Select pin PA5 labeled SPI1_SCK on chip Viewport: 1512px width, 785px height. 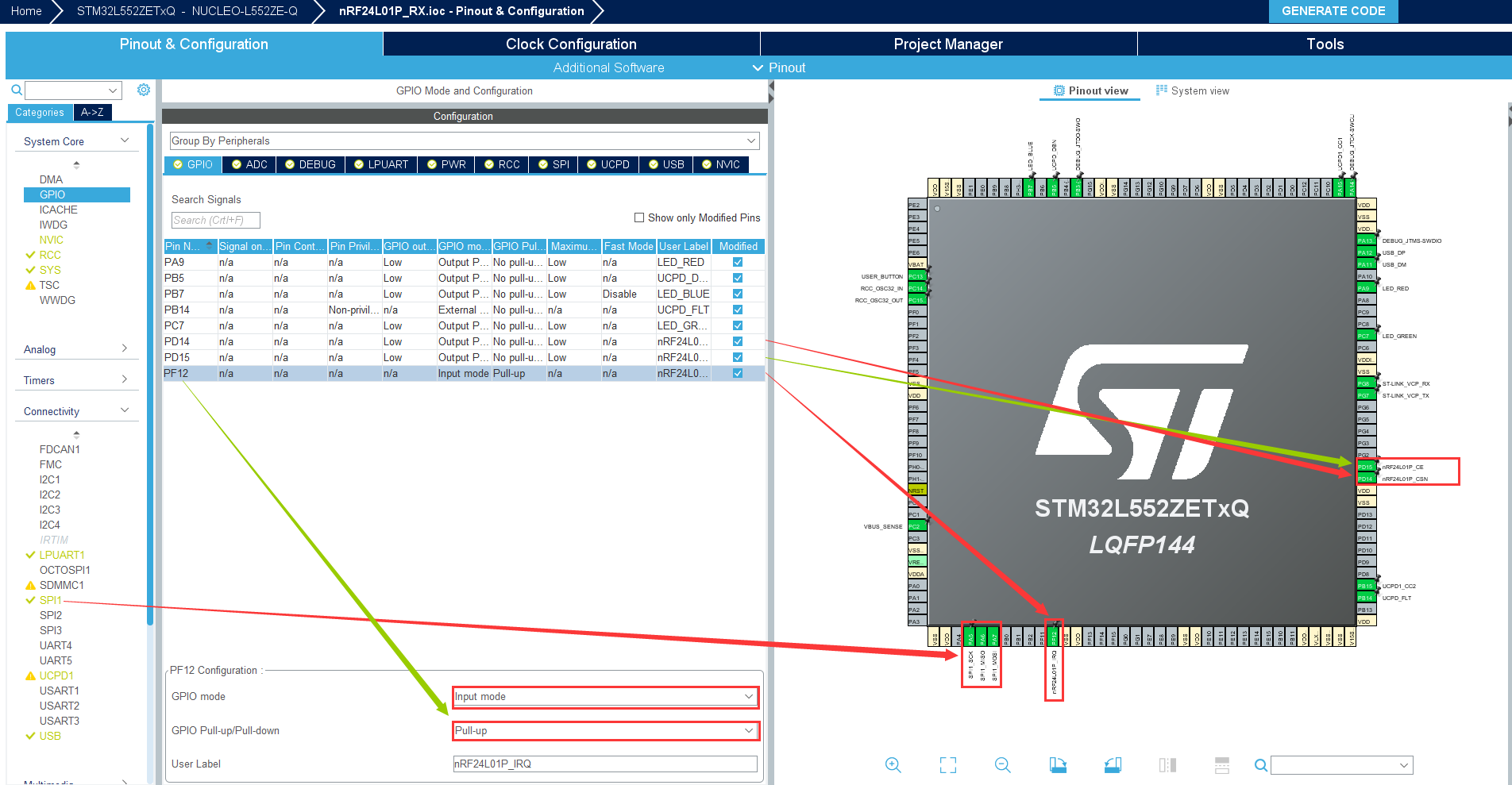click(970, 637)
